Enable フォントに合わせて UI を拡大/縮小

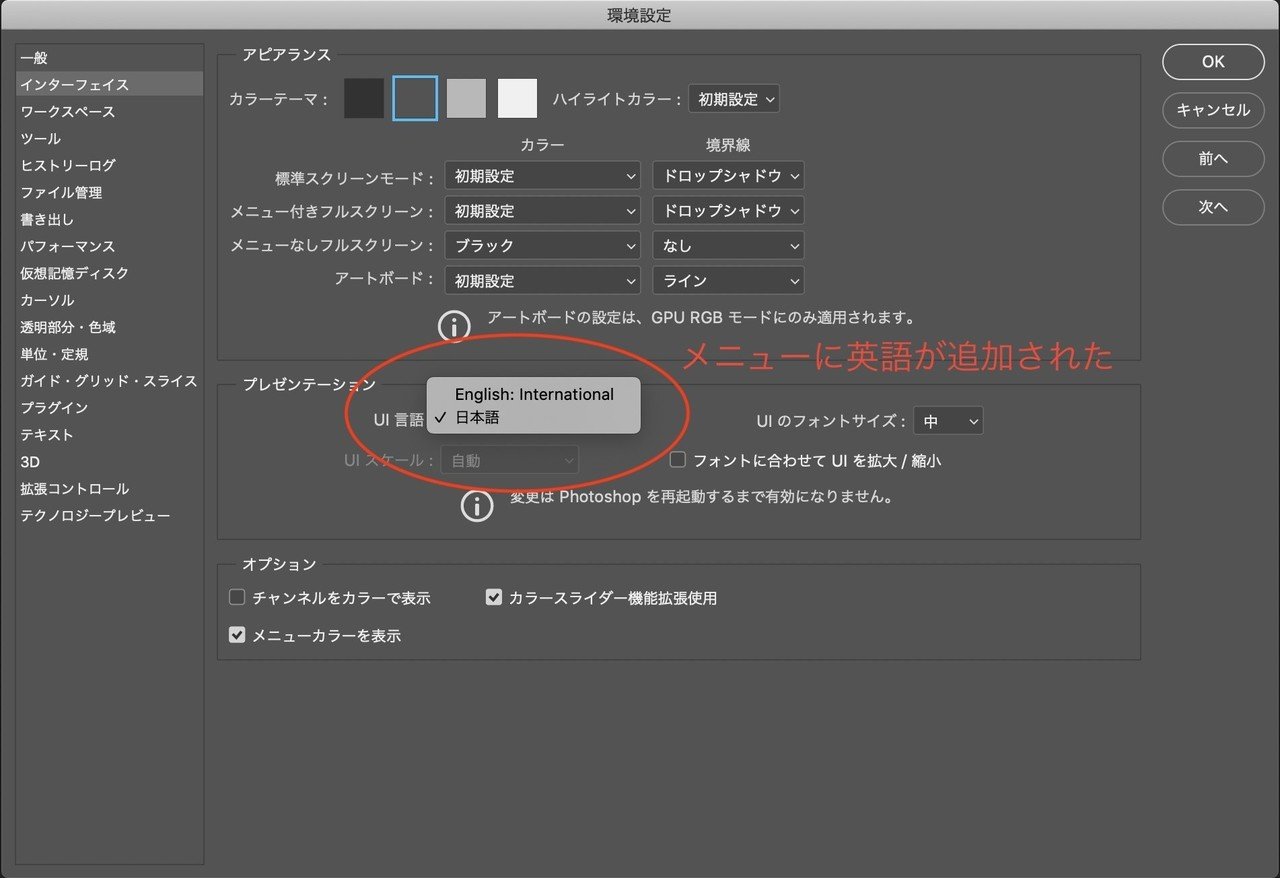point(677,460)
